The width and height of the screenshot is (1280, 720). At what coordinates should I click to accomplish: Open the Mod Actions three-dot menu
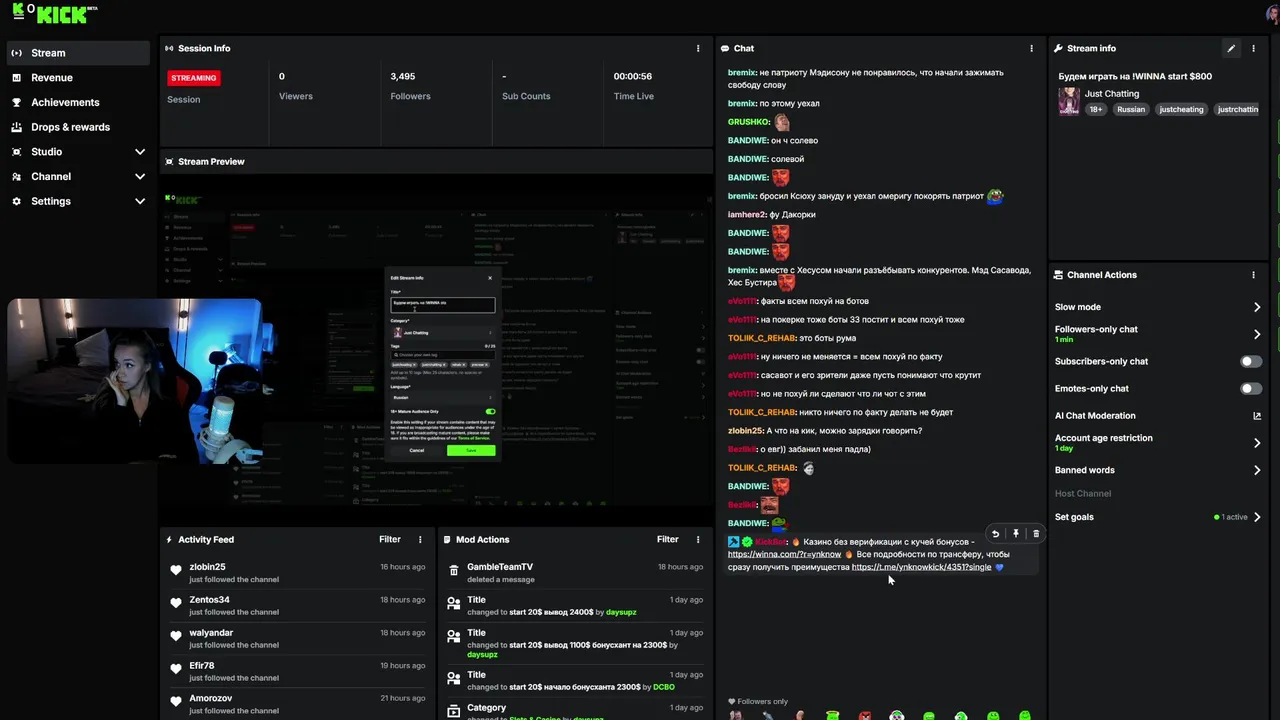click(698, 539)
